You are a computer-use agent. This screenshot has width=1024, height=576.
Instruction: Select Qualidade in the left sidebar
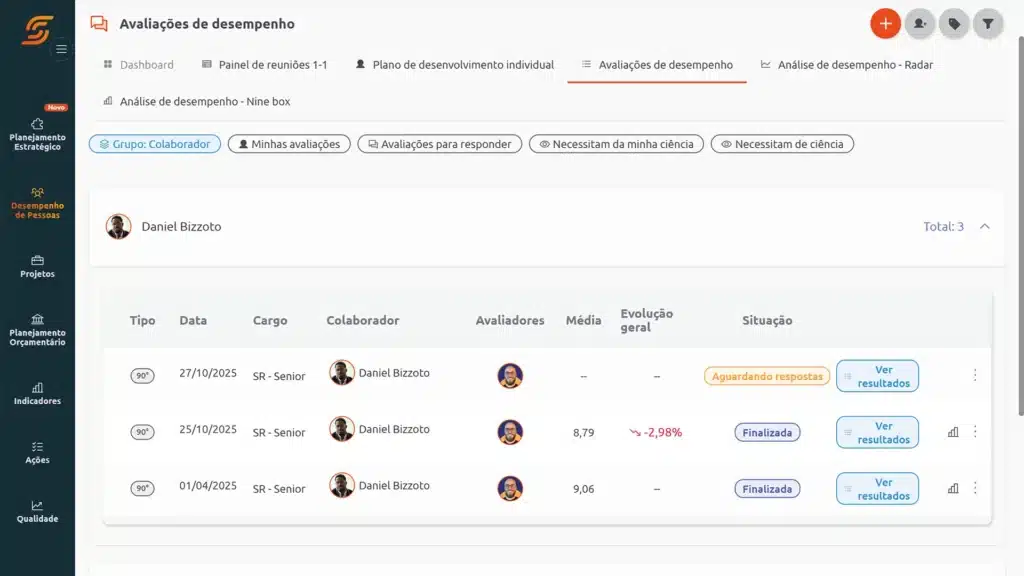coord(37,512)
